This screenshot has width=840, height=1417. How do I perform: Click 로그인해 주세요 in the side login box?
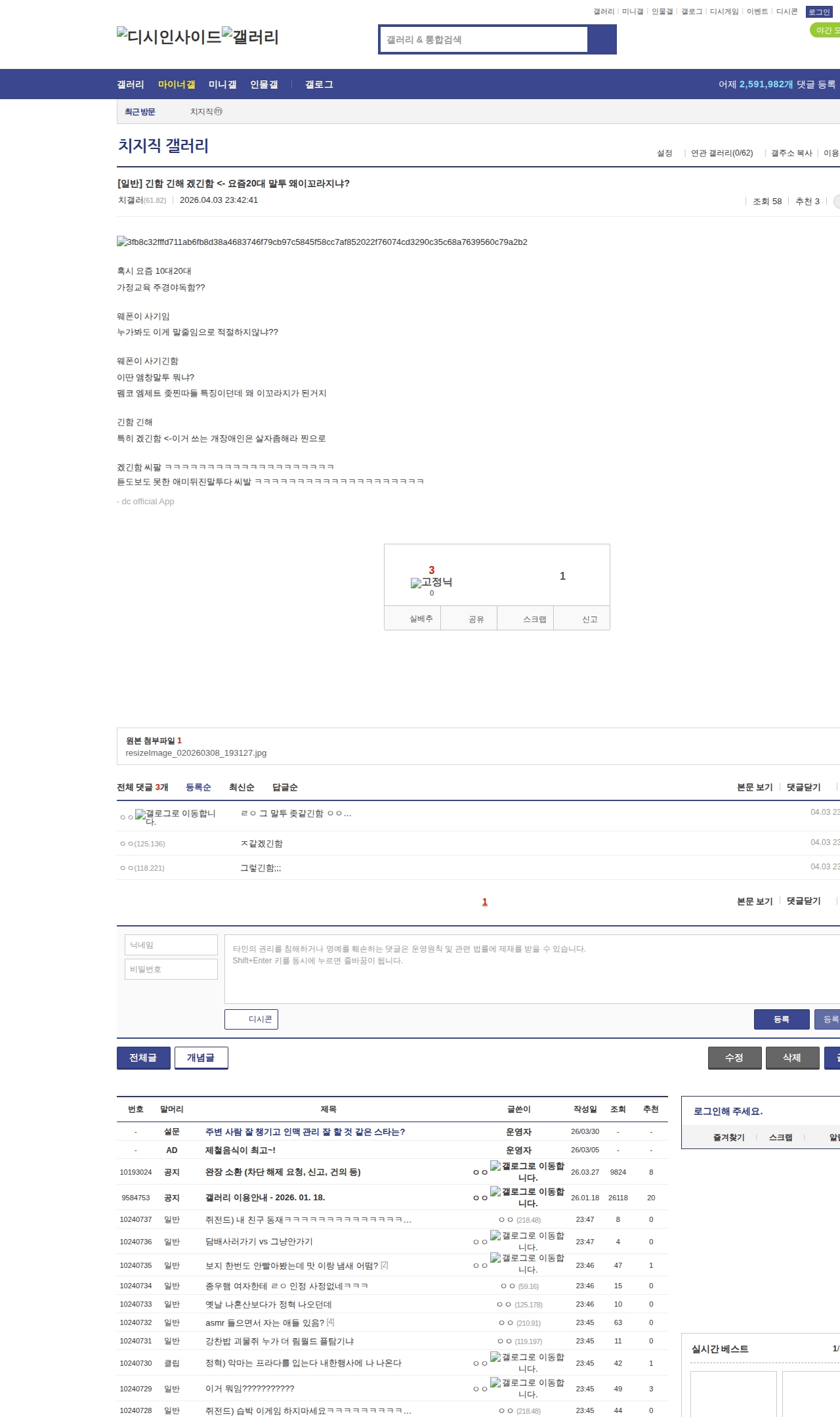(x=728, y=1111)
